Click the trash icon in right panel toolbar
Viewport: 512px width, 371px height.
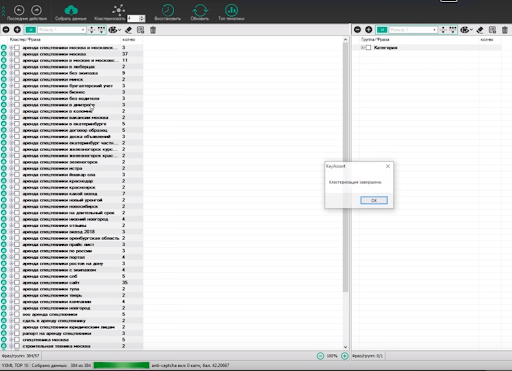point(505,30)
